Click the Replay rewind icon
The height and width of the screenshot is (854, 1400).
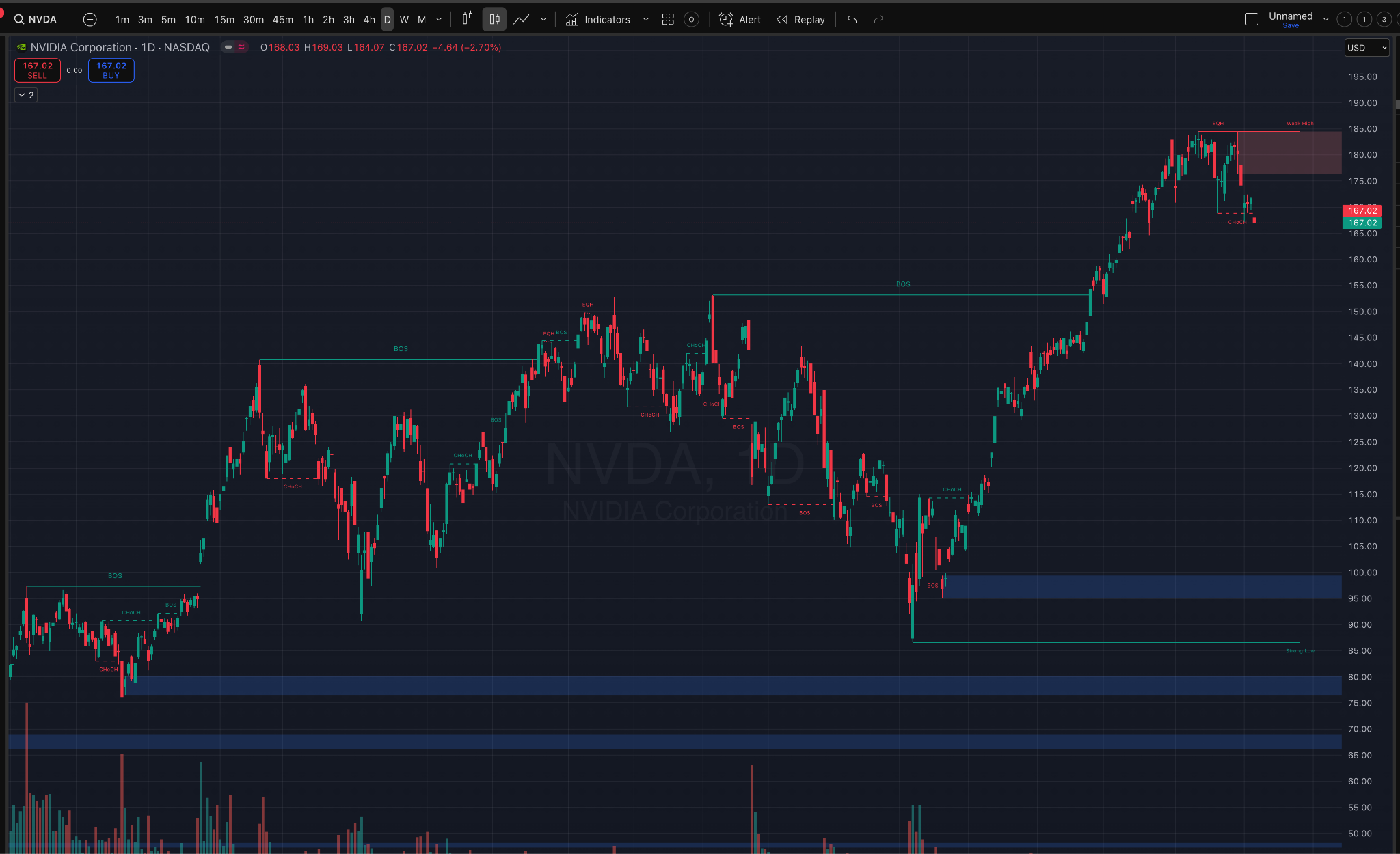point(782,19)
